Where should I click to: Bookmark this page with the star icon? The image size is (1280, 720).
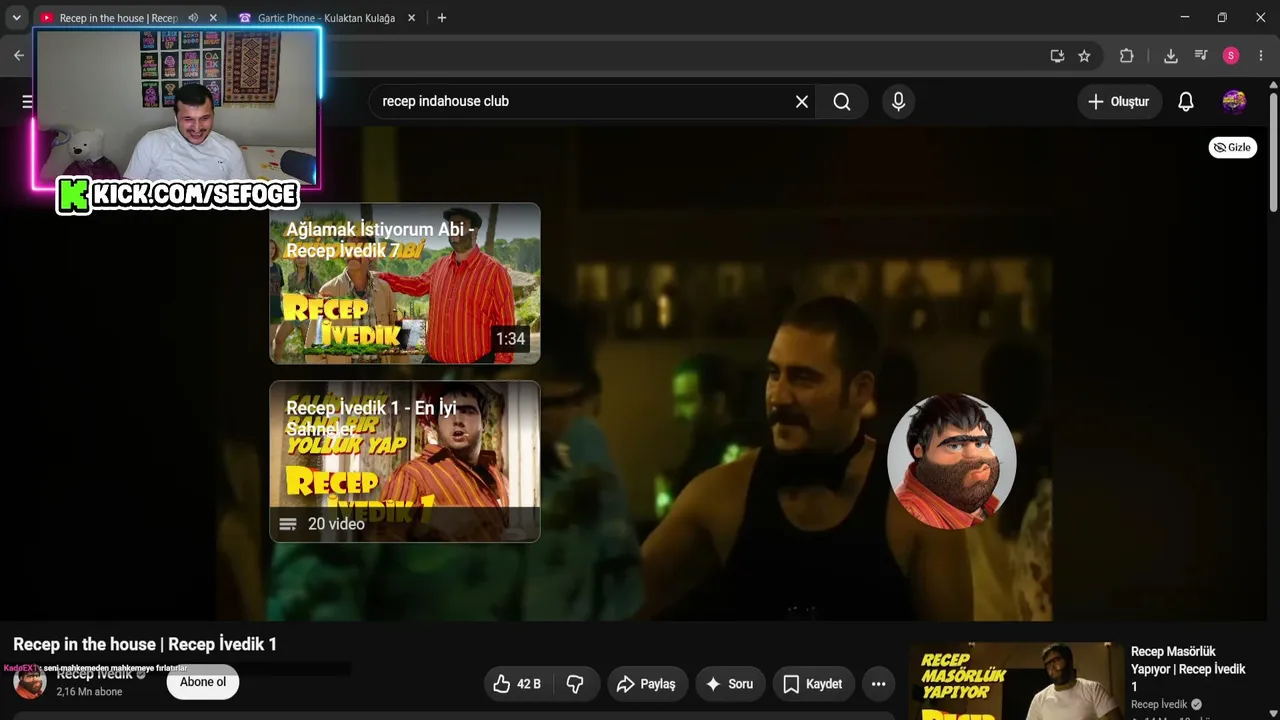pos(1084,56)
